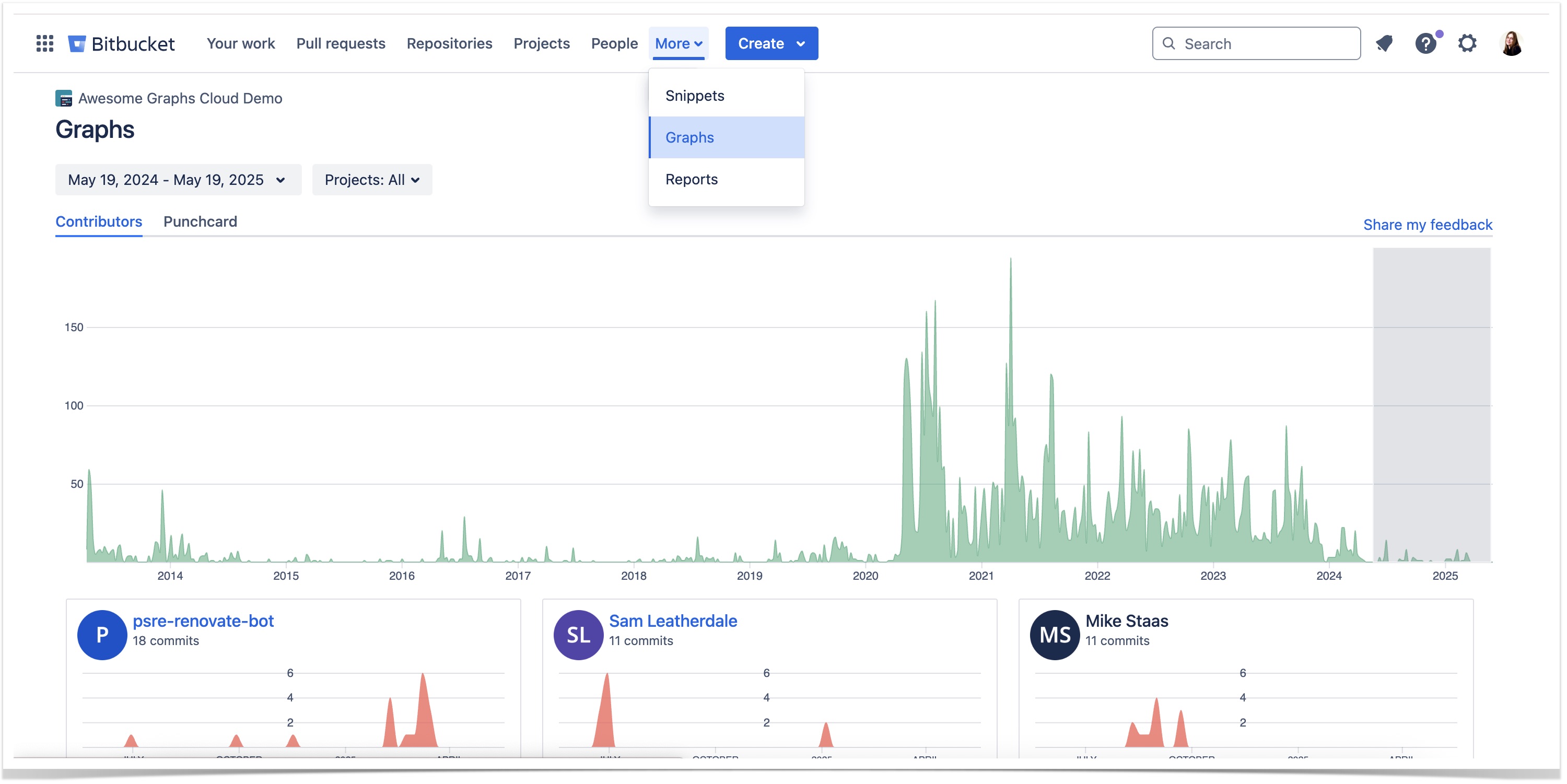The image size is (1567, 784).
Task: Open the notifications megaphone icon
Action: click(x=1384, y=43)
